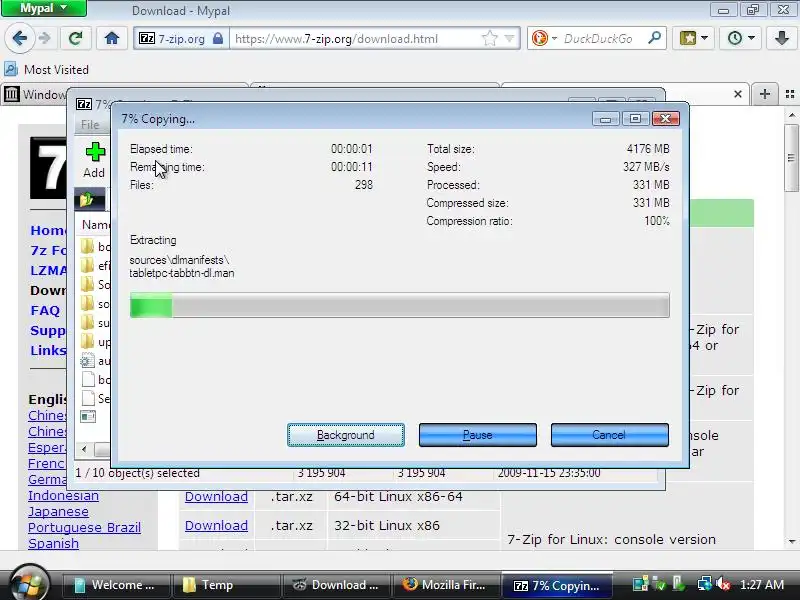Image resolution: width=800 pixels, height=600 pixels.
Task: Click the magnifier search icon
Action: point(654,38)
